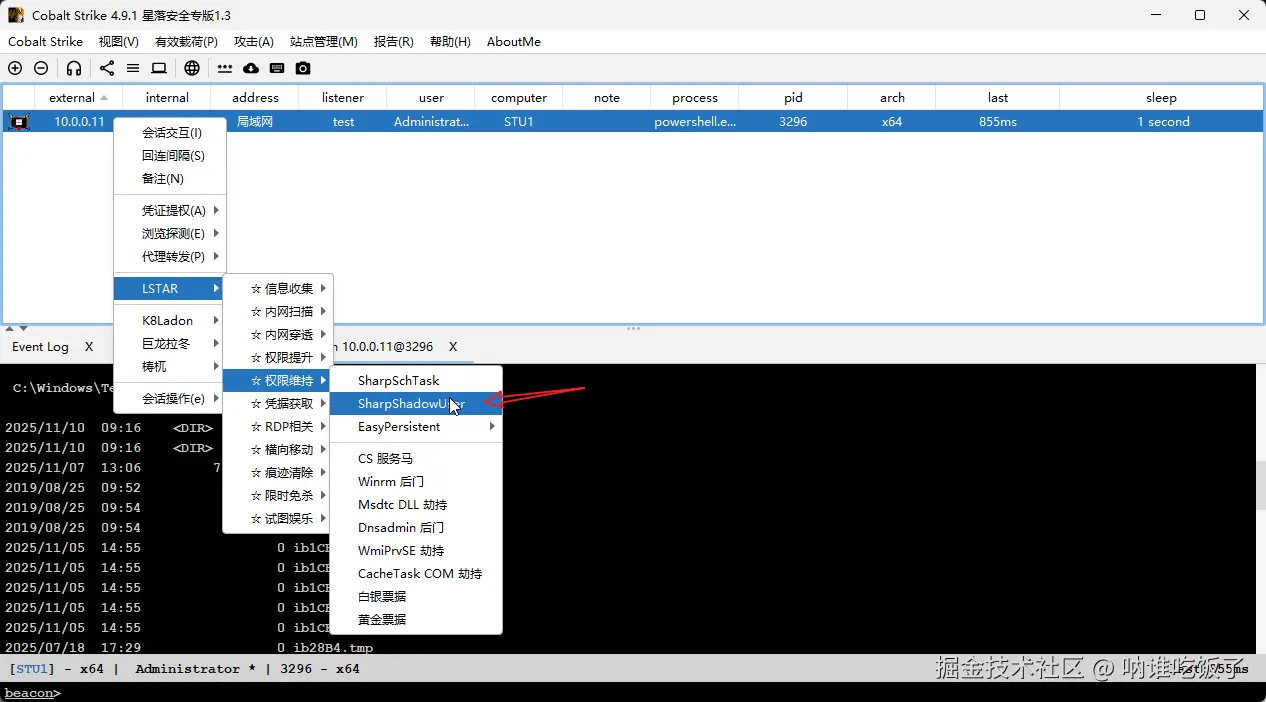Expand top pane with the down triangle
The image size is (1266, 702).
(23, 328)
